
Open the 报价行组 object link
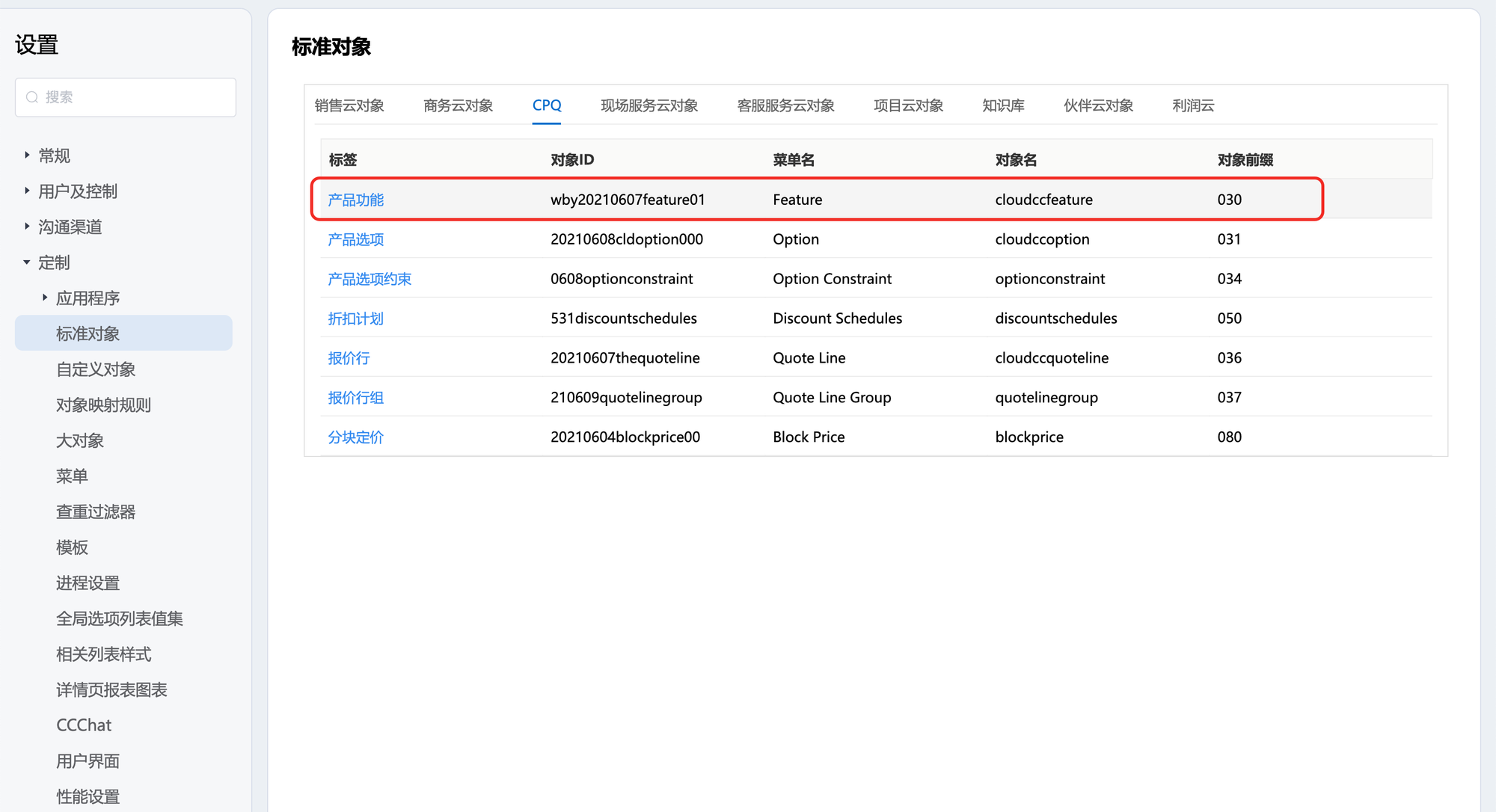tap(355, 398)
